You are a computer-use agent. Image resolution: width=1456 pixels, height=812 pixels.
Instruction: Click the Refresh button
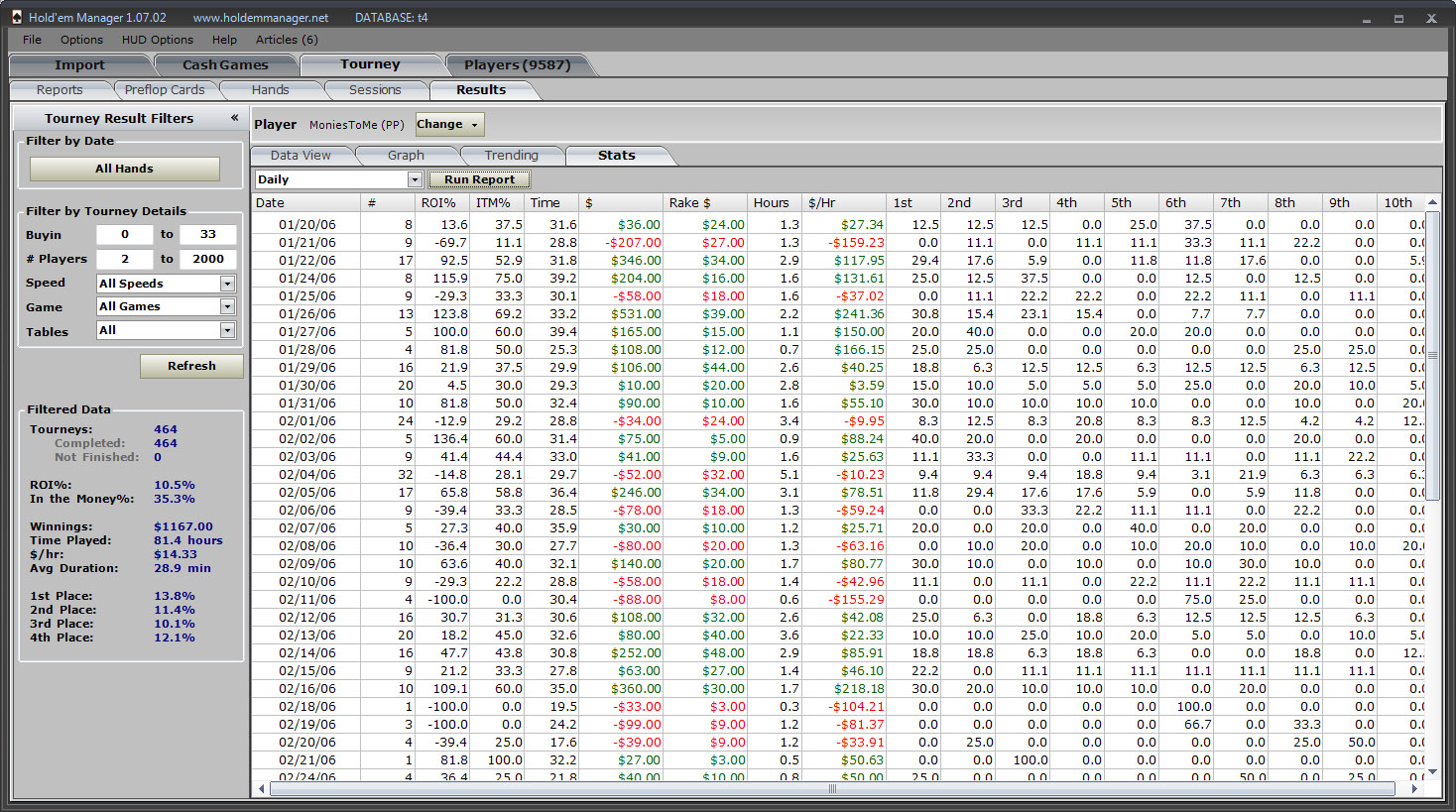point(191,366)
